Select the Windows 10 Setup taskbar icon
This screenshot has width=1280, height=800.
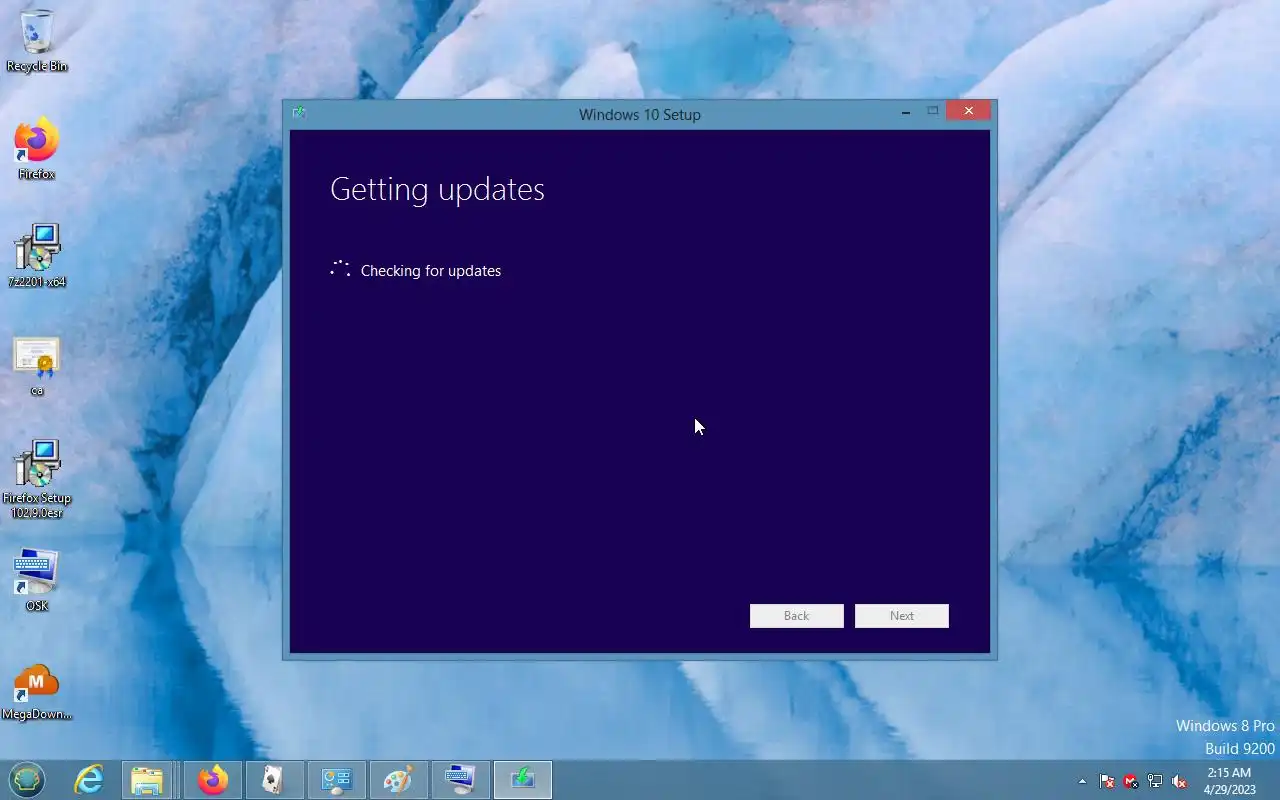point(522,780)
